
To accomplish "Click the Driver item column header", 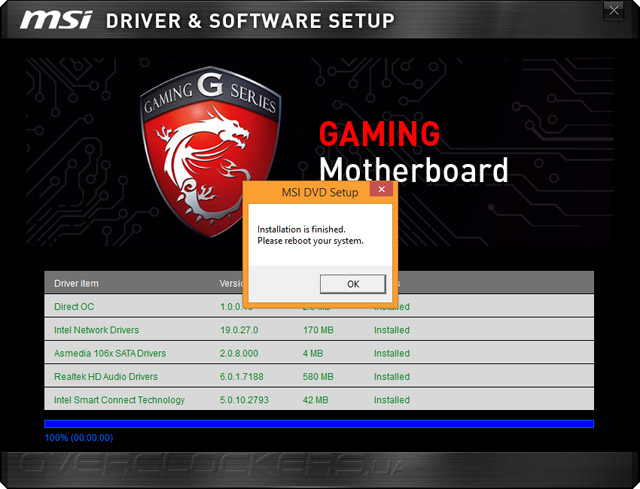I will [x=76, y=283].
